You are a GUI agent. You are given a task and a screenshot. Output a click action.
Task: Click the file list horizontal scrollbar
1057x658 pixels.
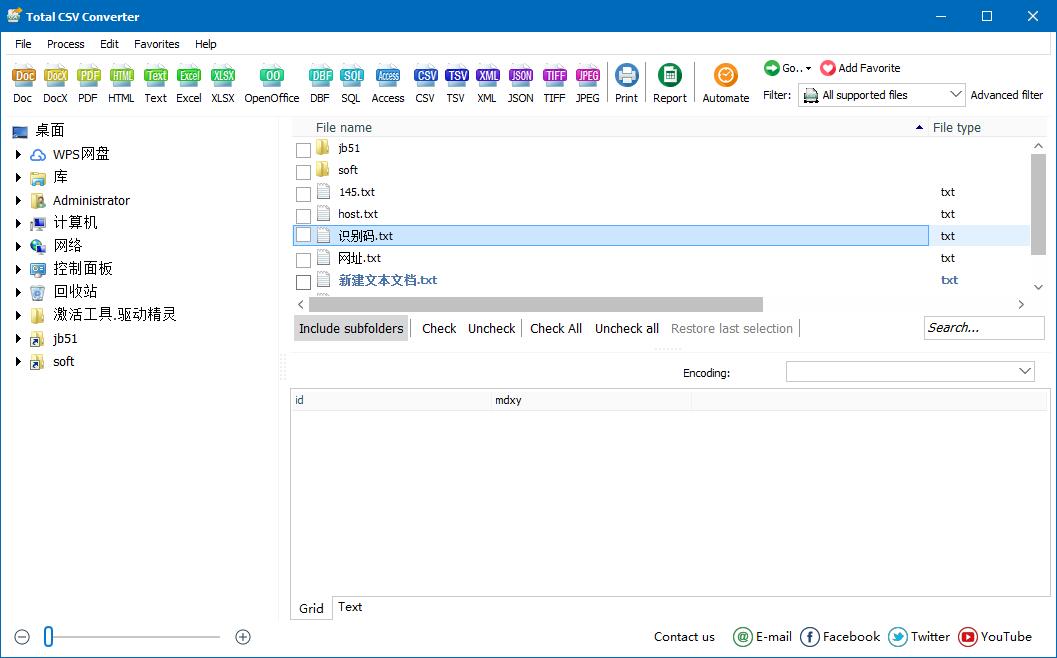pos(536,305)
